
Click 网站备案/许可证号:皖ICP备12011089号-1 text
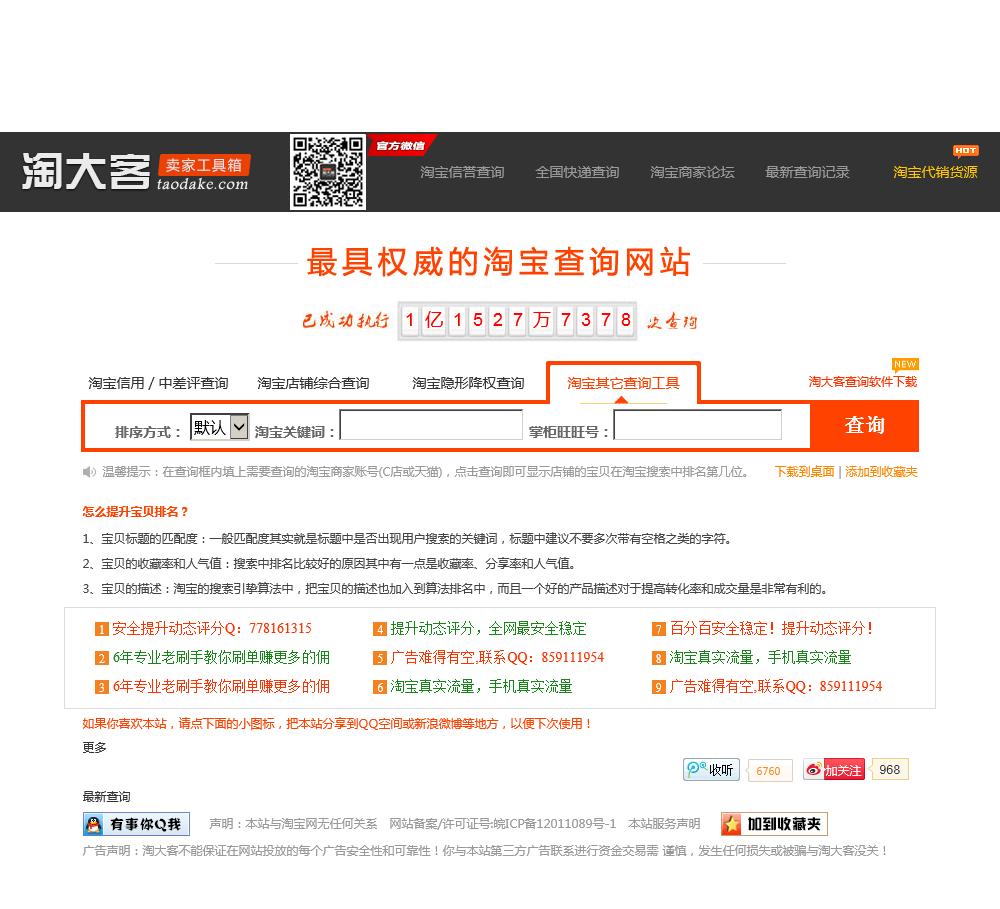click(x=503, y=824)
